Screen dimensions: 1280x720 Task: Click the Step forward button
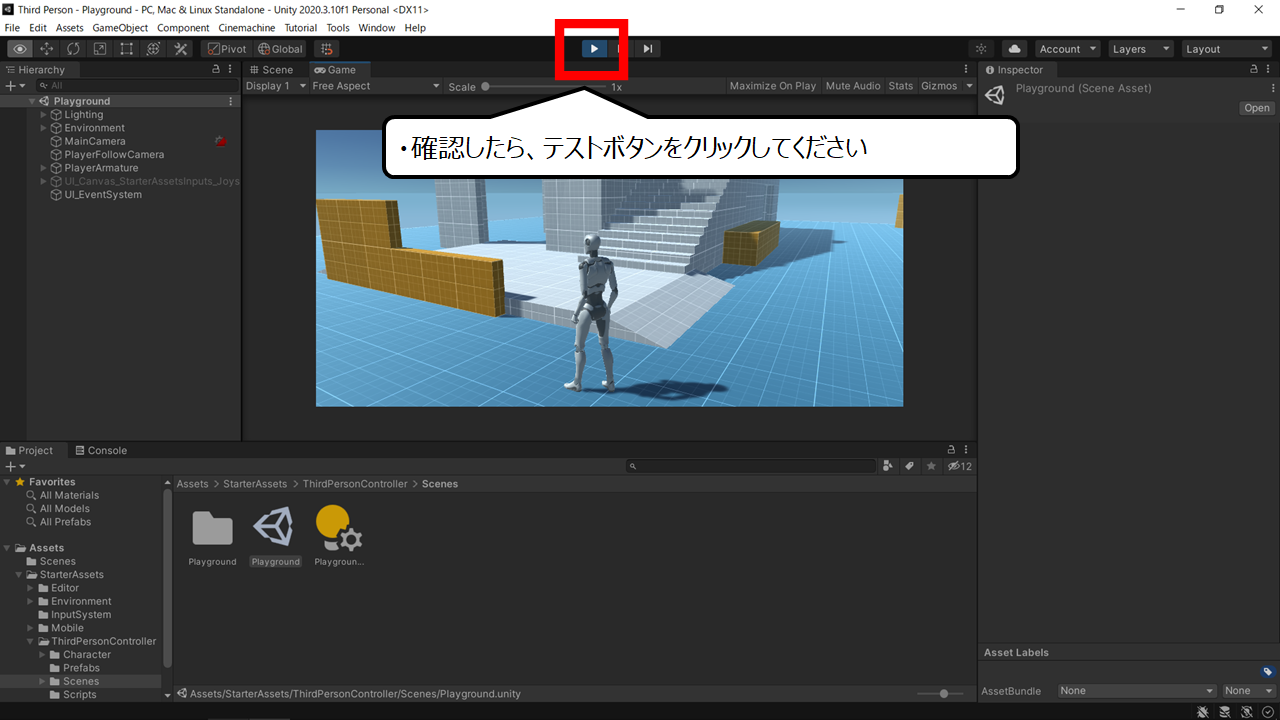(x=648, y=49)
